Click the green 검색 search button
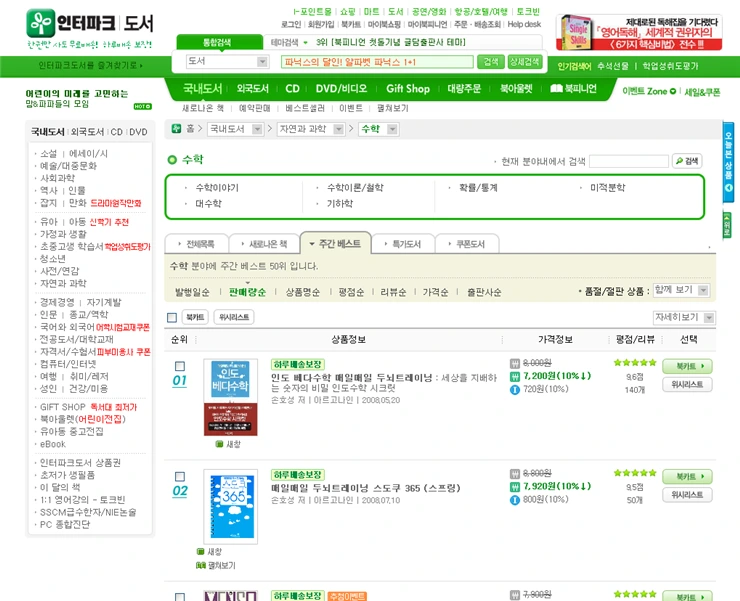Viewport: 740px width, 601px height. 491,62
